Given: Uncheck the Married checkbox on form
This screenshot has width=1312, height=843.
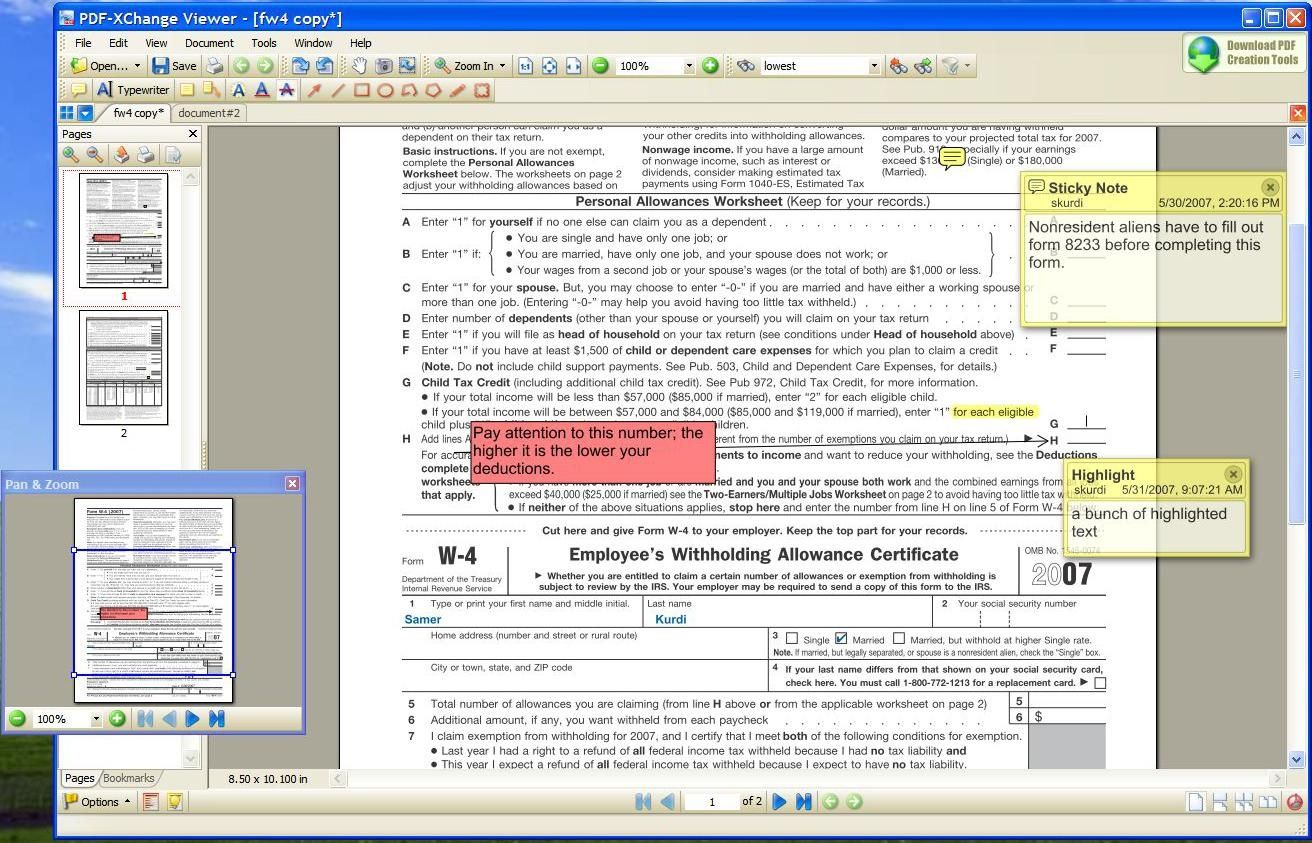Looking at the screenshot, I should [x=841, y=639].
